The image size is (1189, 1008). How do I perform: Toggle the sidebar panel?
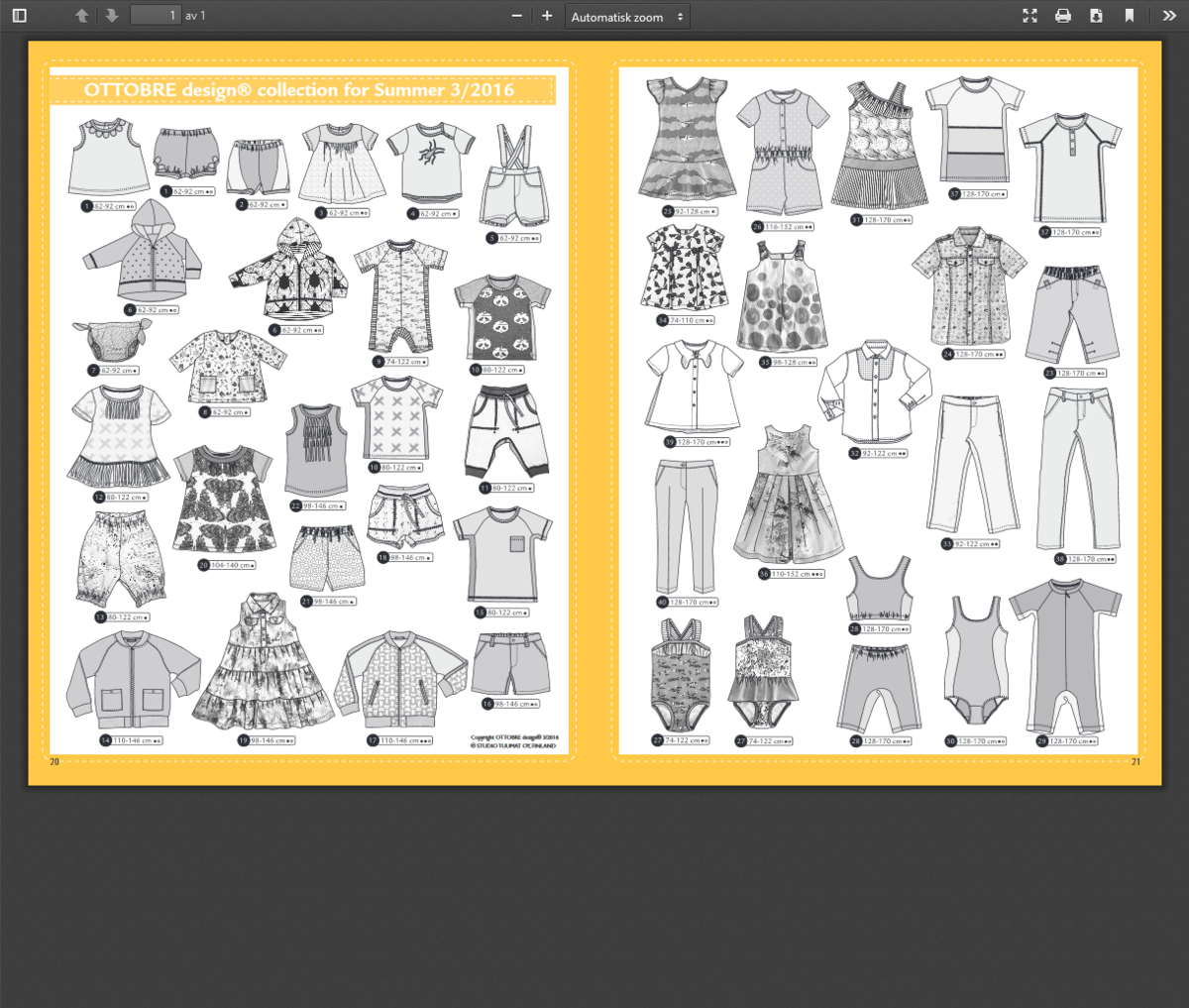19,16
